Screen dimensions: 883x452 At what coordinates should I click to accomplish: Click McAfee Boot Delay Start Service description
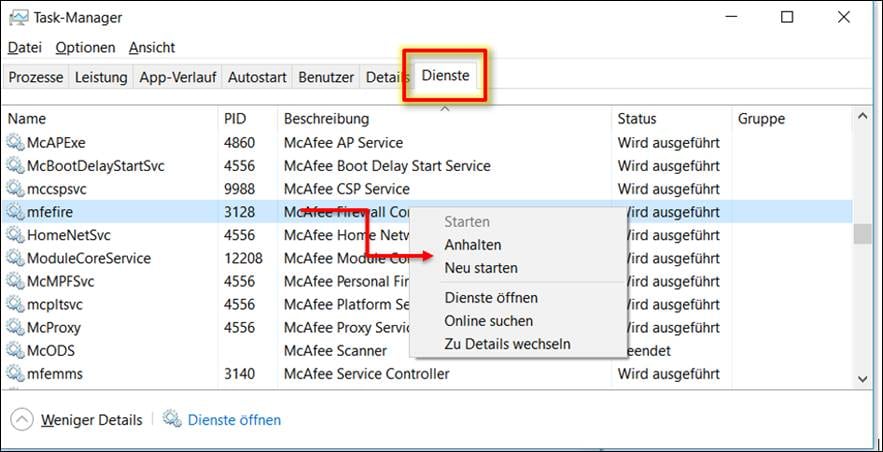[387, 166]
